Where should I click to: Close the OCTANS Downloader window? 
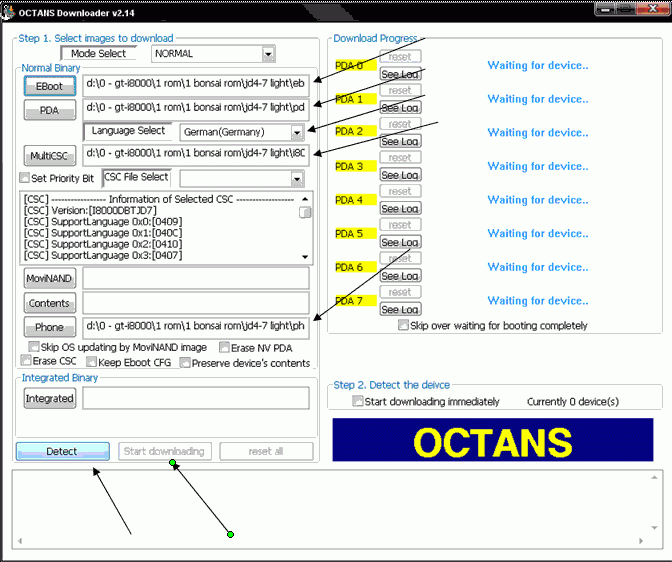pyautogui.click(x=653, y=9)
